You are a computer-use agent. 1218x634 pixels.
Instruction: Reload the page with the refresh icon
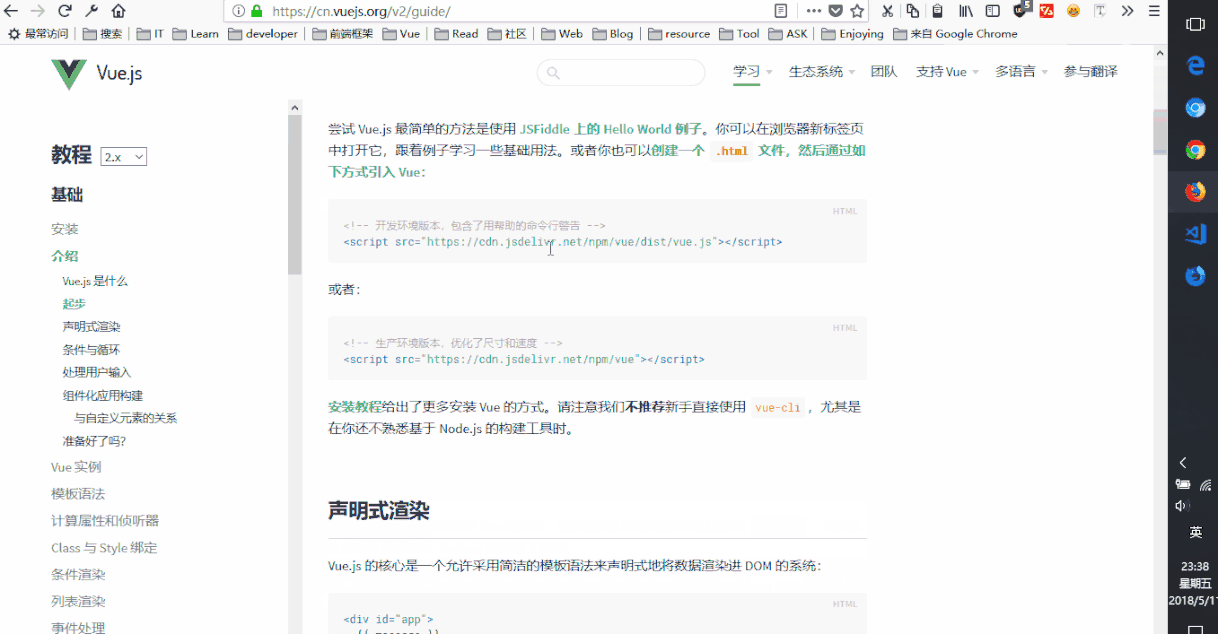coord(63,12)
